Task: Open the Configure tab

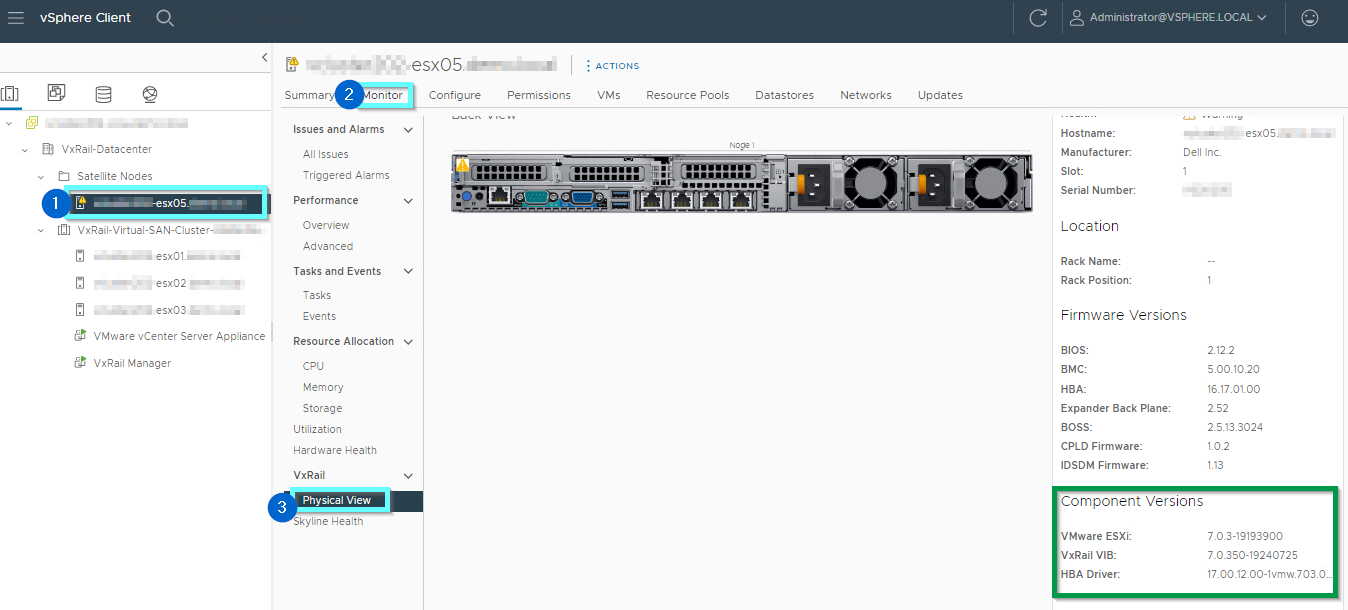Action: click(455, 95)
